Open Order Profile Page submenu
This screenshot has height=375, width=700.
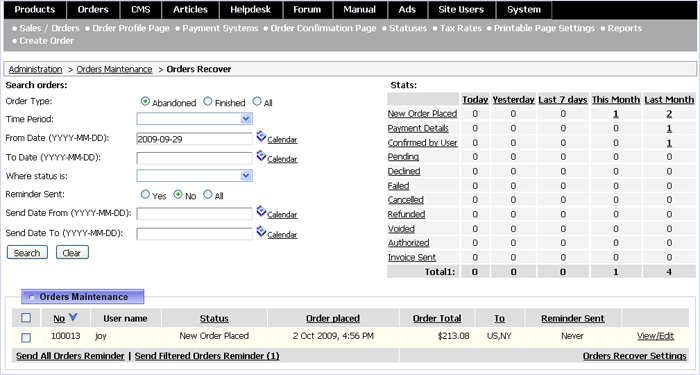click(131, 28)
